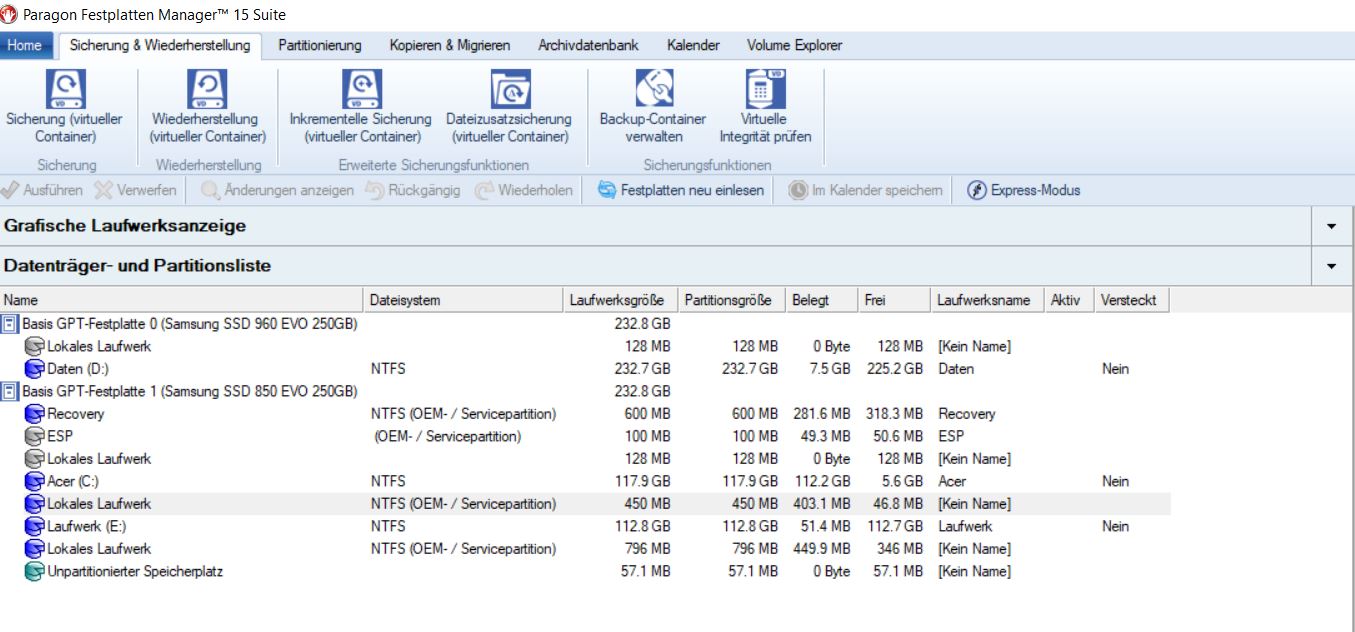Select the 796 MB Lokales Laufwerk row icon
The image size is (1355, 632).
click(35, 549)
